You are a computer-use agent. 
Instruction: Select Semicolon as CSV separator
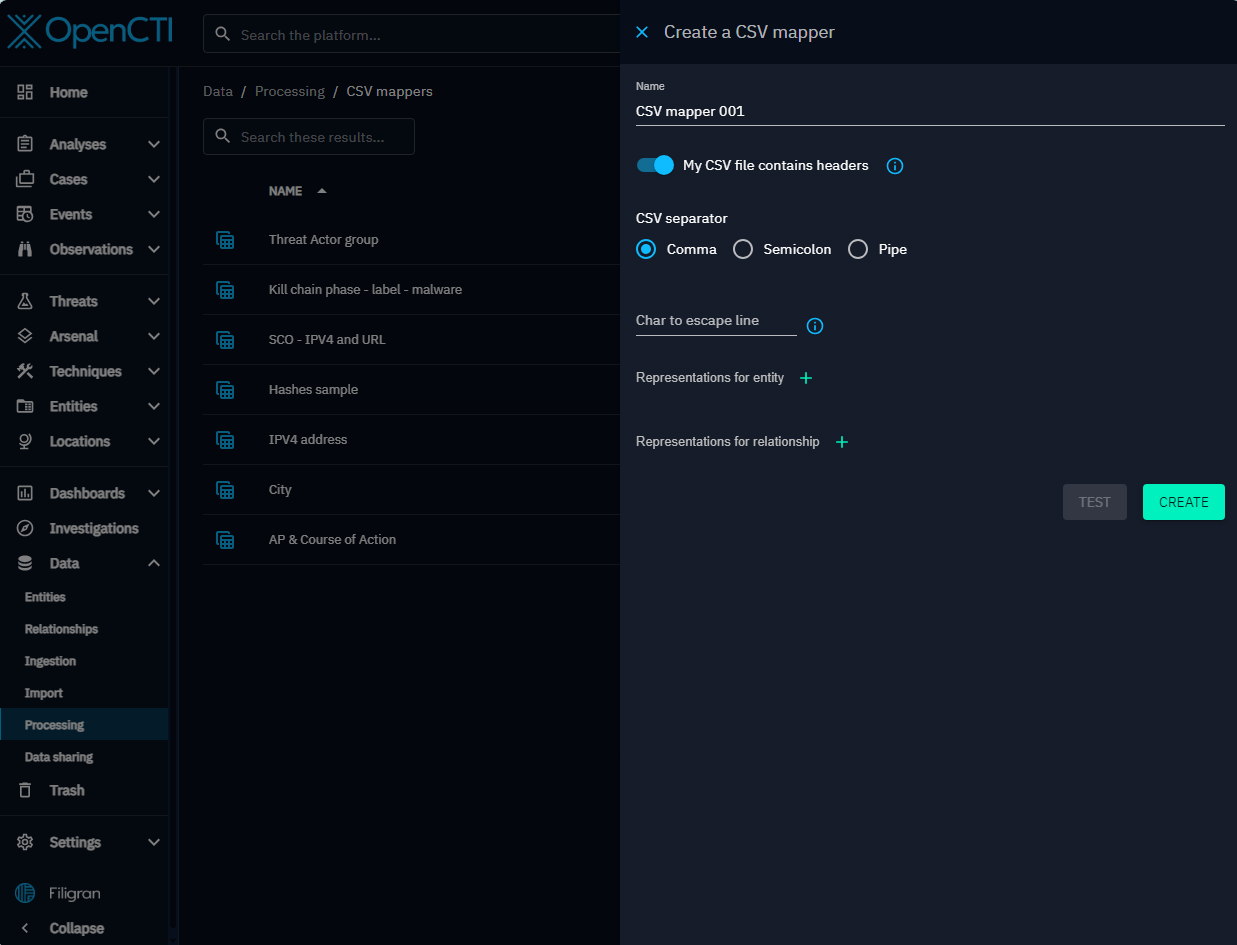pyautogui.click(x=743, y=249)
